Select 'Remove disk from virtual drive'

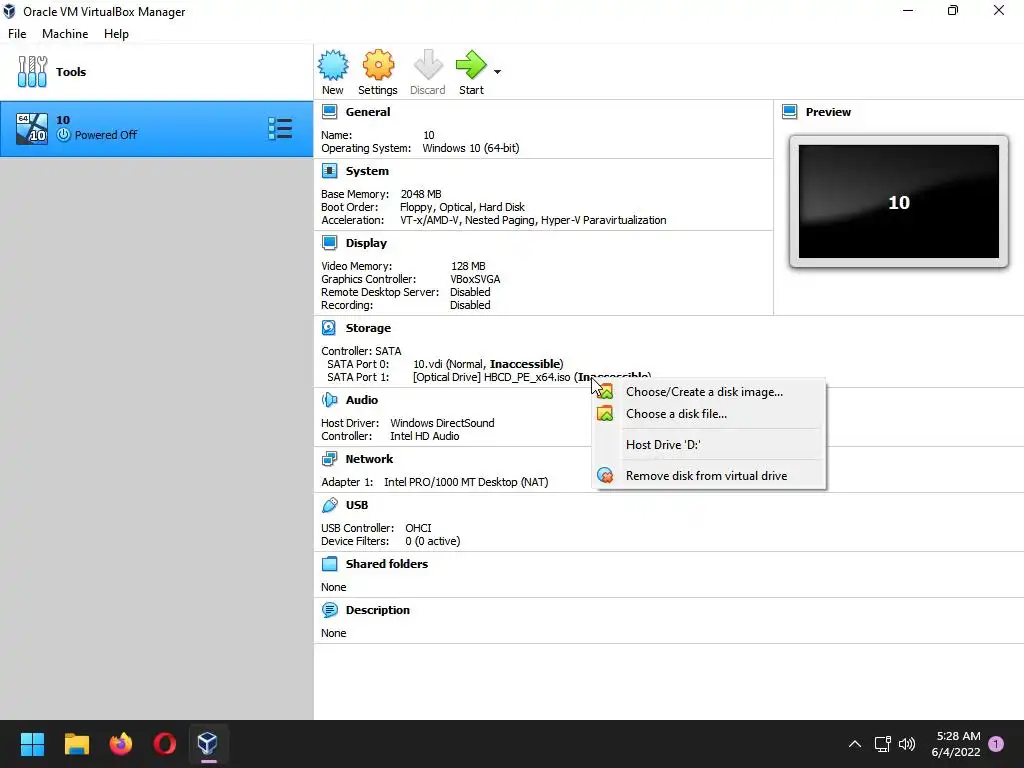click(x=709, y=475)
